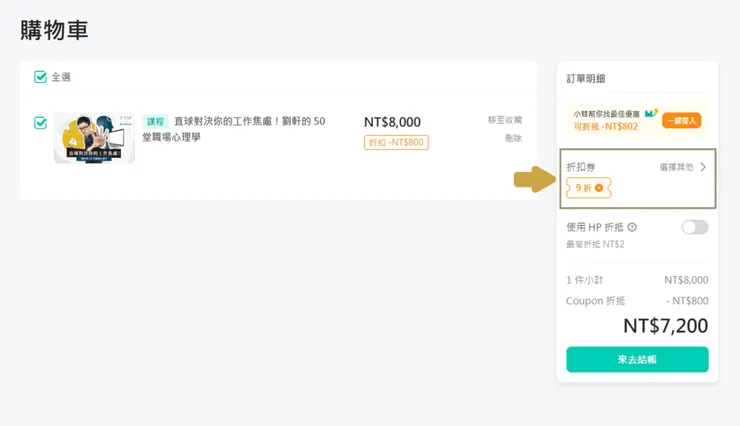This screenshot has height=426, width=740.
Task: Open the course thumbnail image
Action: tap(94, 138)
